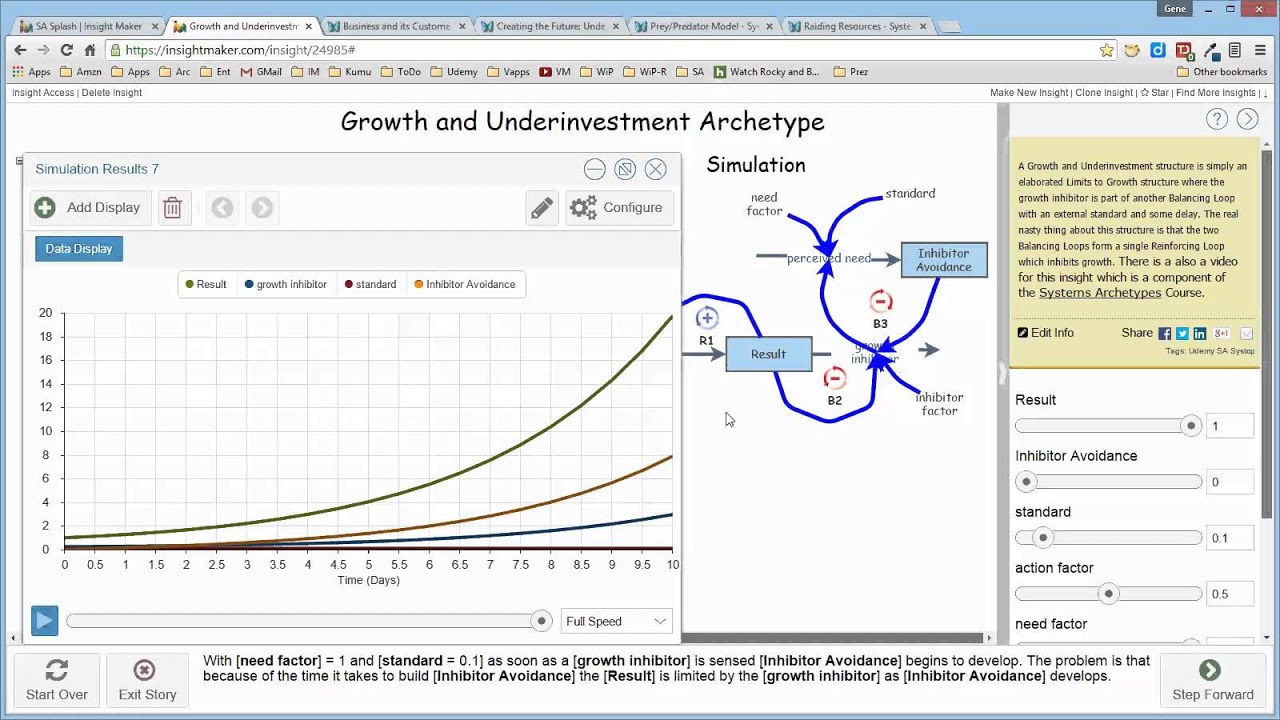This screenshot has width=1280, height=720.
Task: Click the action factor value field
Action: click(1229, 594)
